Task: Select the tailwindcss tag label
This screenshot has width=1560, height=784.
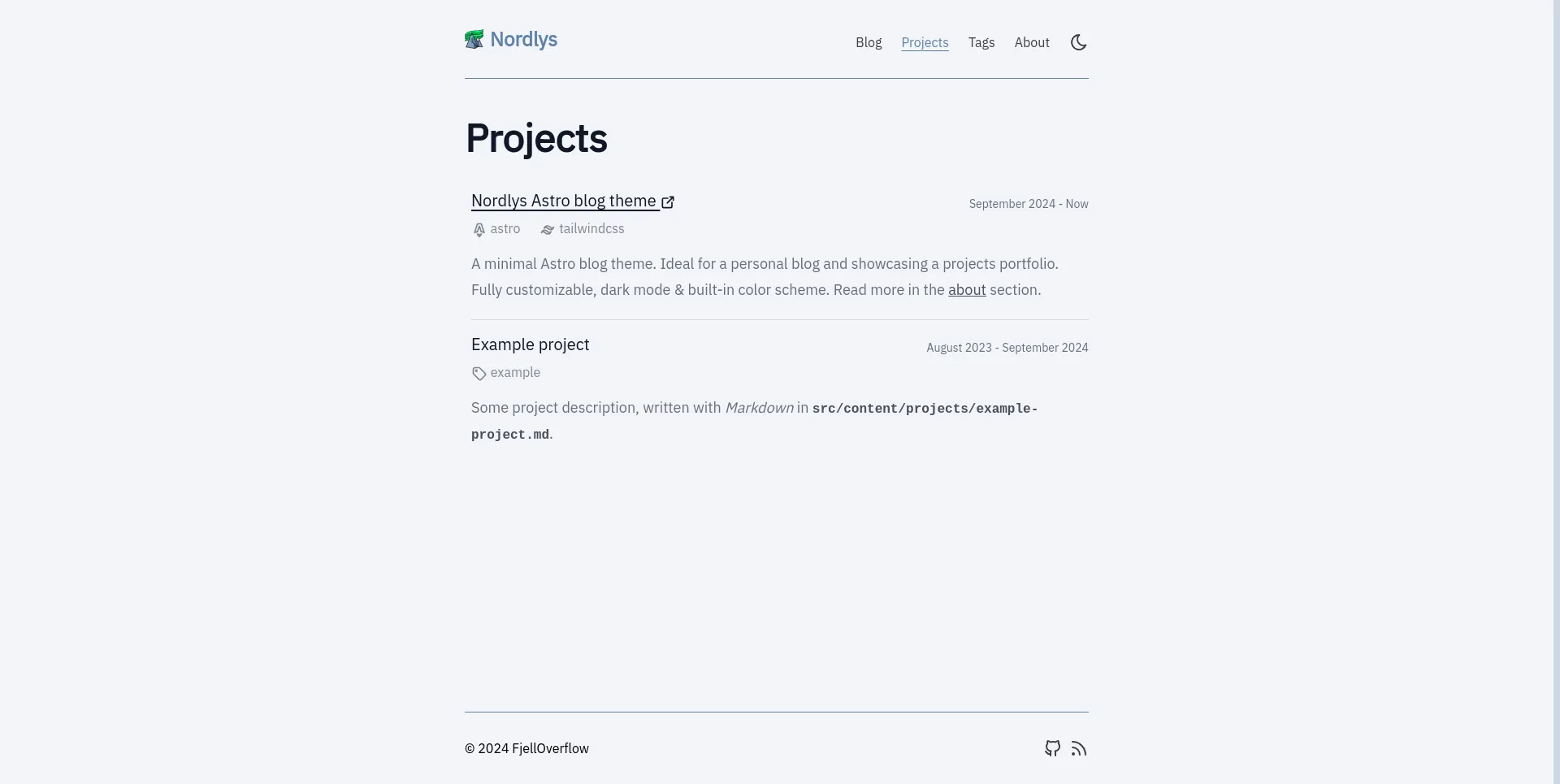Action: pos(591,229)
